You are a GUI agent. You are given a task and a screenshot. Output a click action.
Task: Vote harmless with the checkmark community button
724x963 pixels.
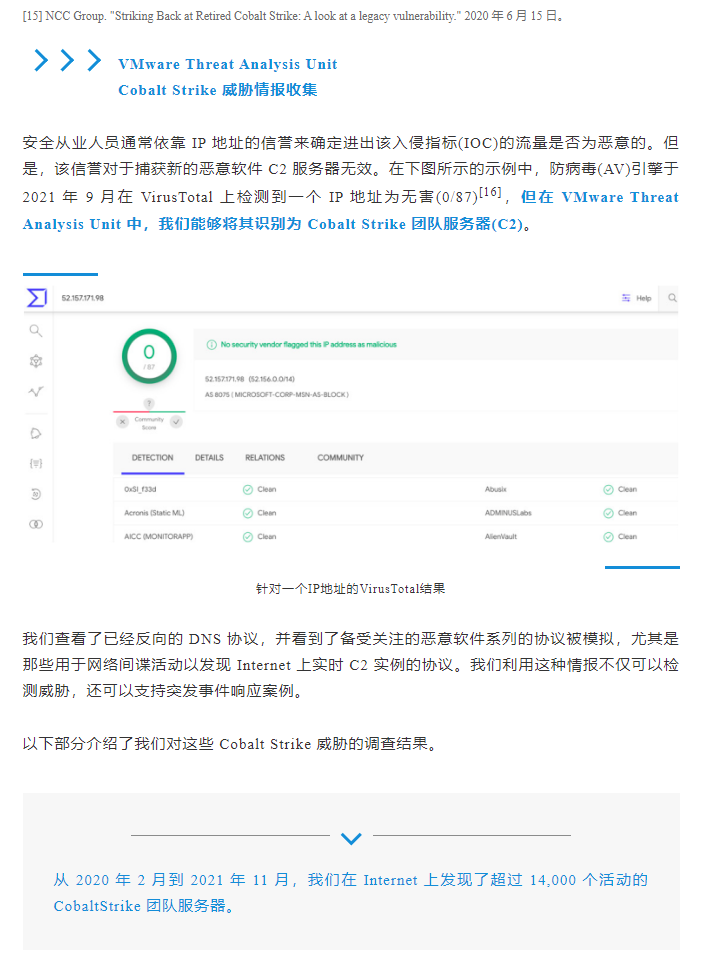coord(176,422)
